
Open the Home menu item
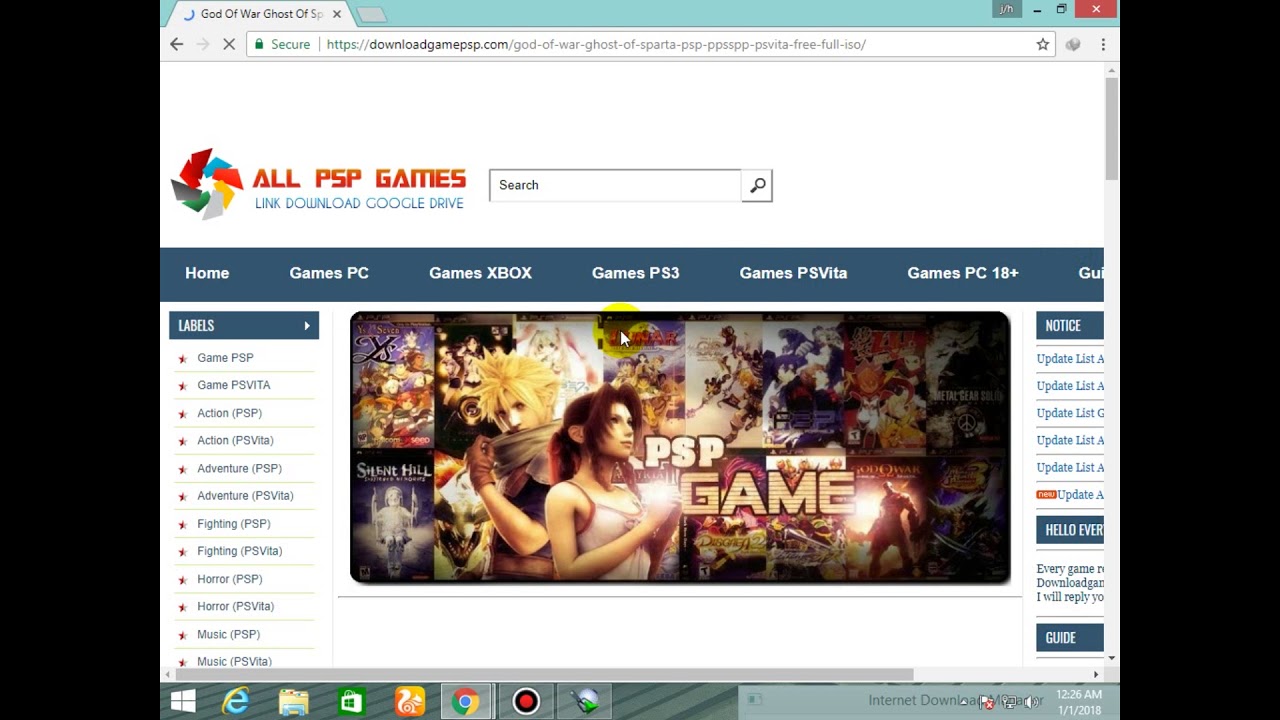tap(207, 273)
